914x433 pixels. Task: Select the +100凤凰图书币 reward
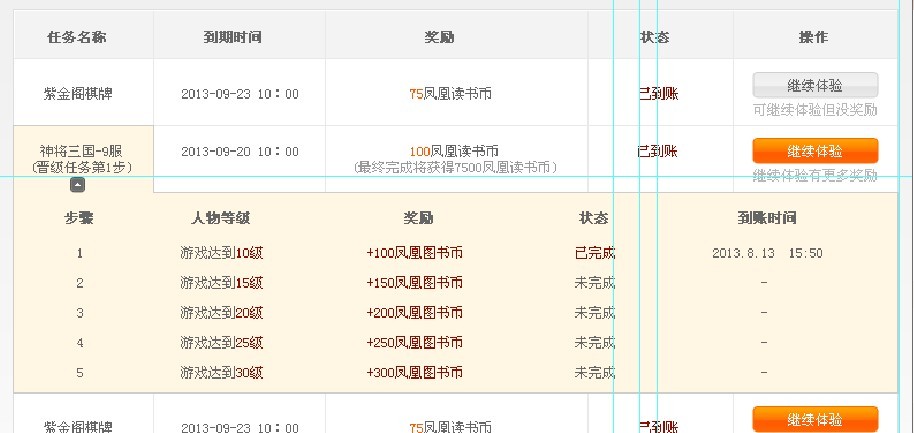[414, 253]
